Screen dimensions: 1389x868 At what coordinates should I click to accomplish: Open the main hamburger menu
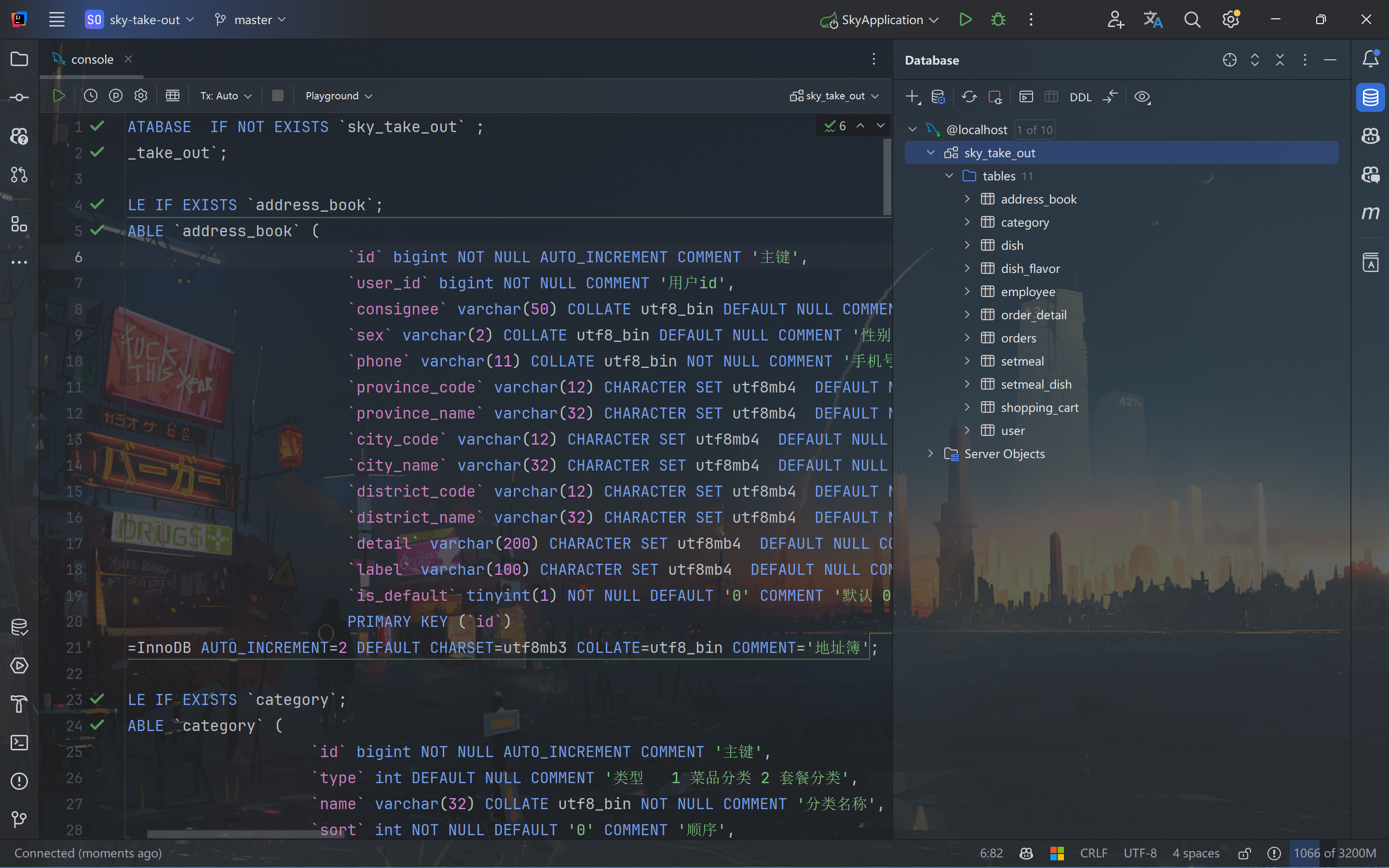pyautogui.click(x=56, y=19)
